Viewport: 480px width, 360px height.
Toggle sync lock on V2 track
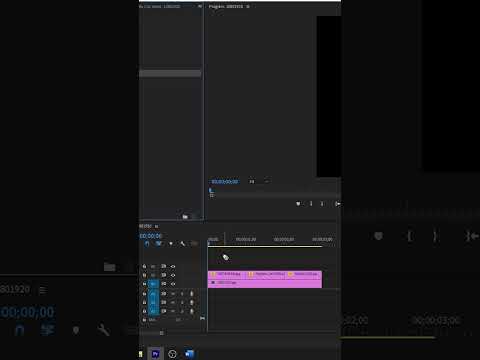pos(164,275)
